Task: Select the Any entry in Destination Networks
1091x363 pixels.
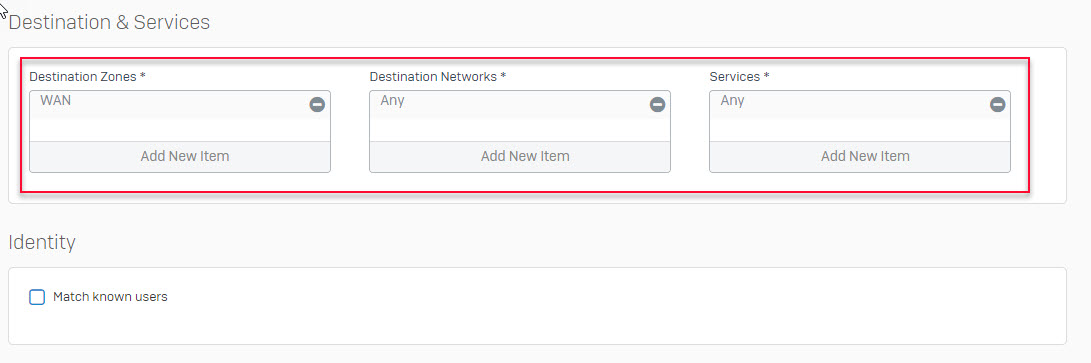Action: pyautogui.click(x=392, y=101)
